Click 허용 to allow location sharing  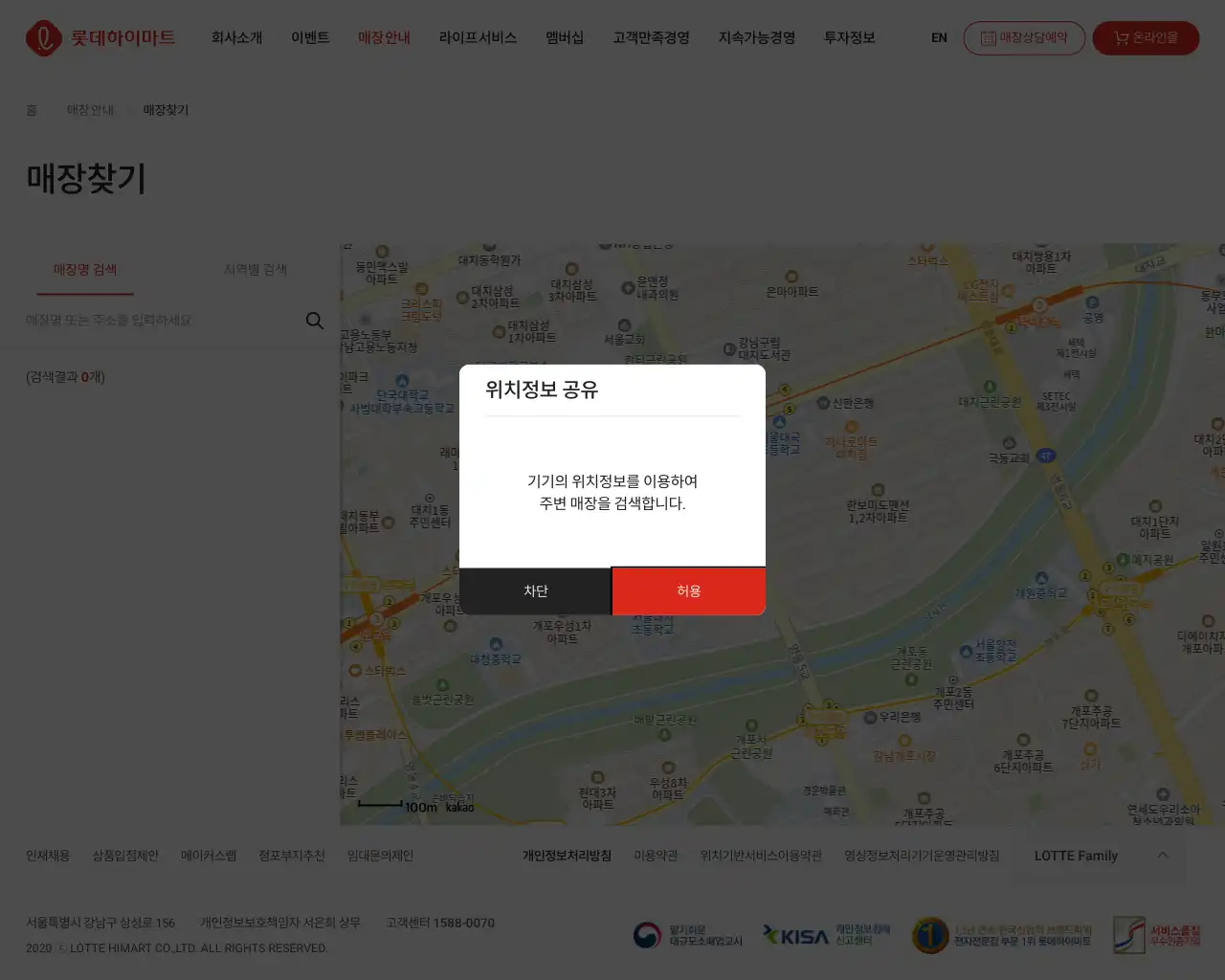pos(688,590)
